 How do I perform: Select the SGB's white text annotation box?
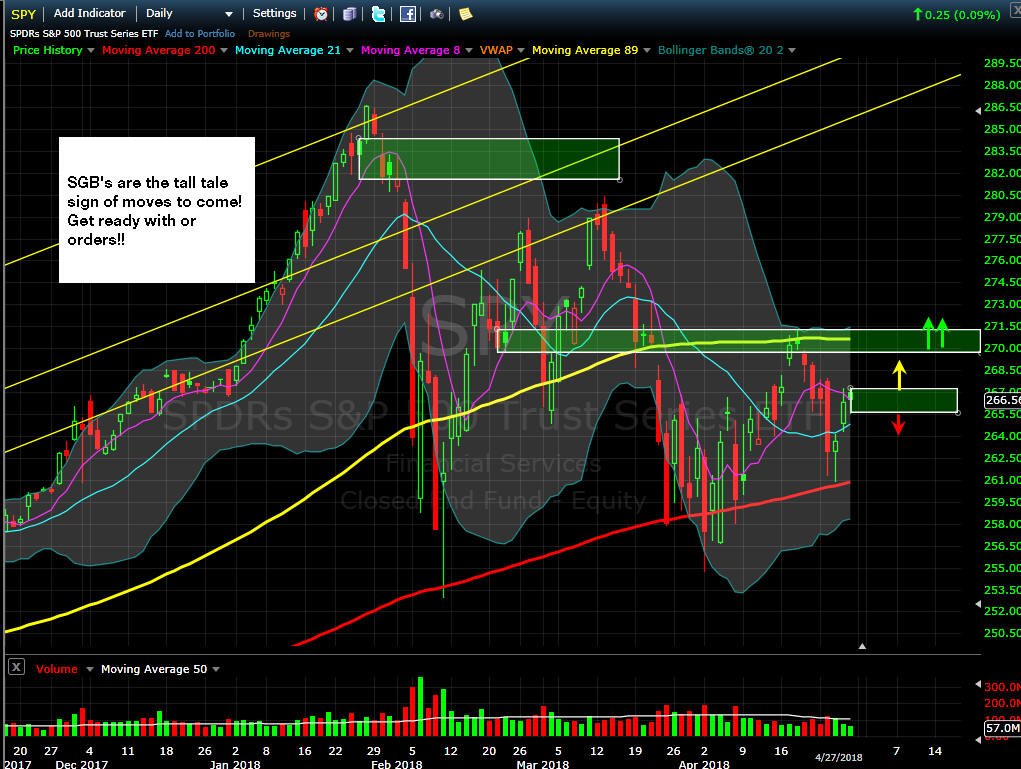click(157, 210)
